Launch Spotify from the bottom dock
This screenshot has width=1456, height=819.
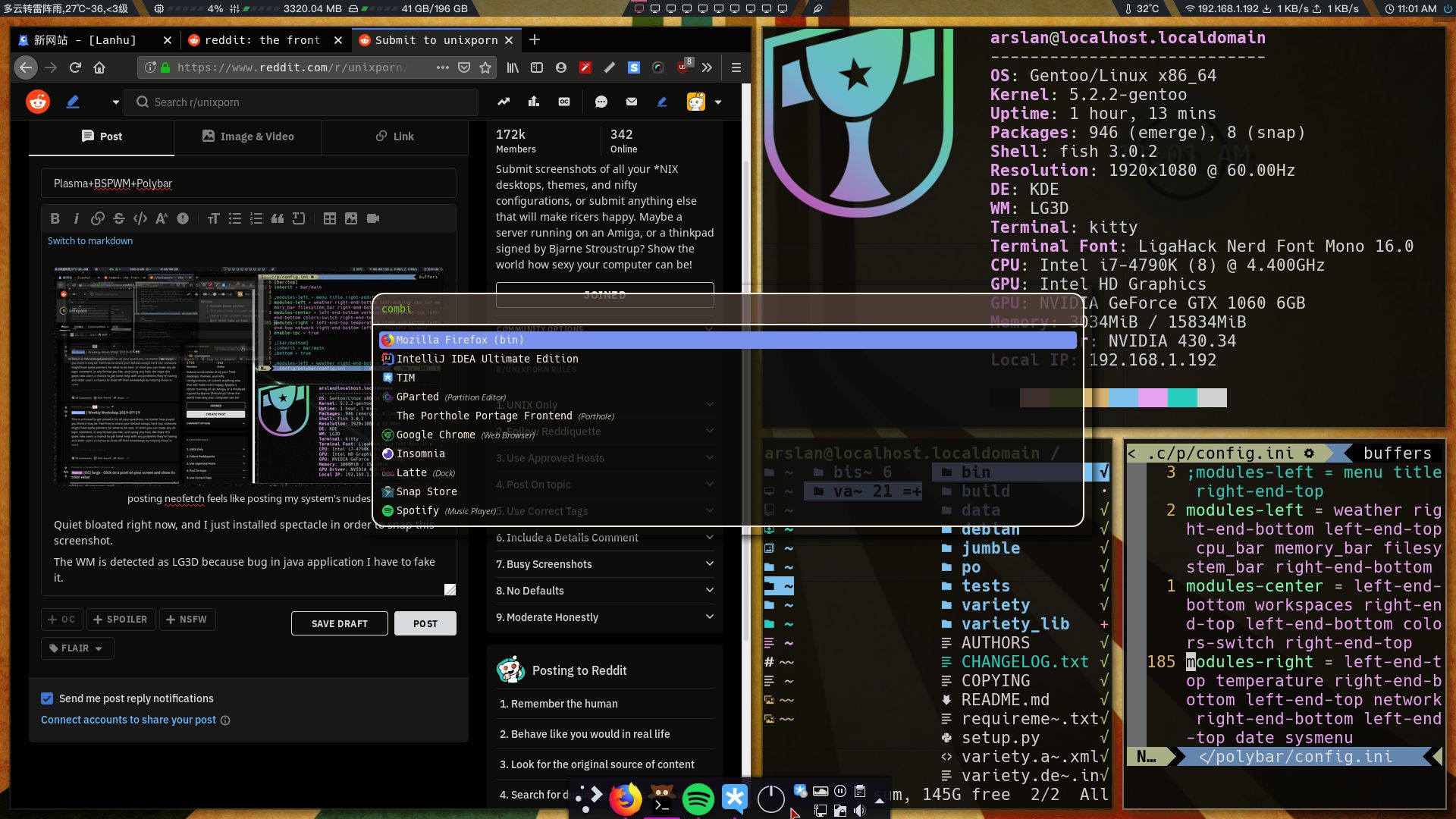(x=698, y=798)
